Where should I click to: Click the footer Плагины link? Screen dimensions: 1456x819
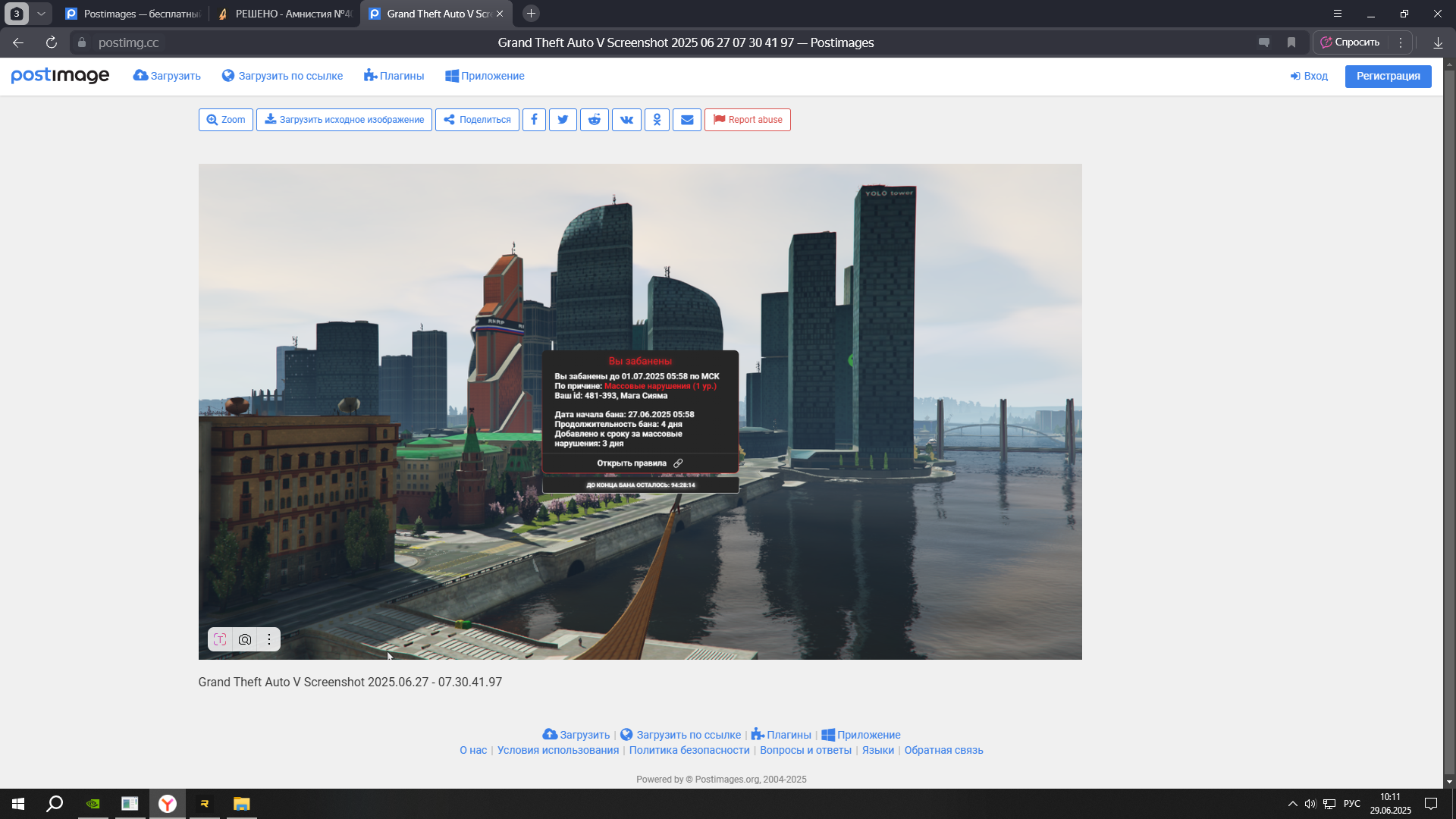(x=781, y=735)
